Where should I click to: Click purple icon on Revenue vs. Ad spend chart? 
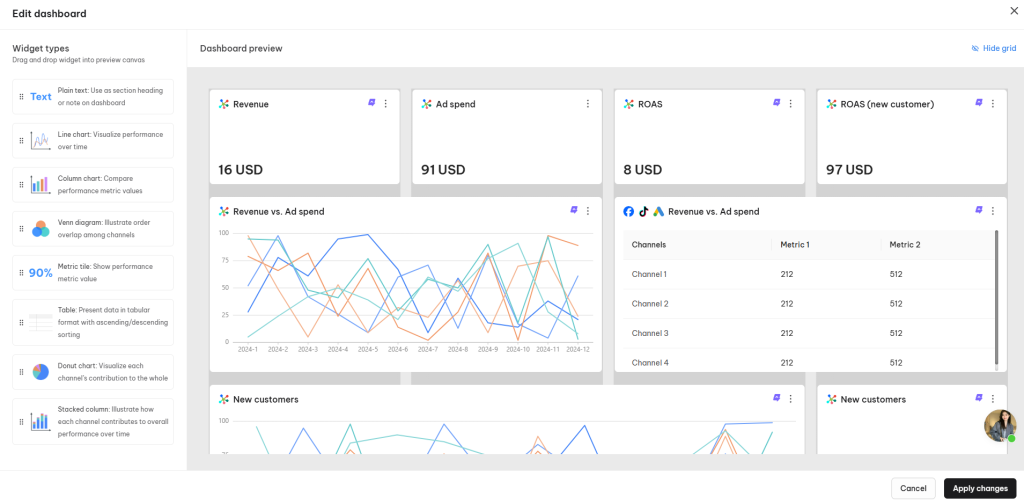[x=574, y=210]
